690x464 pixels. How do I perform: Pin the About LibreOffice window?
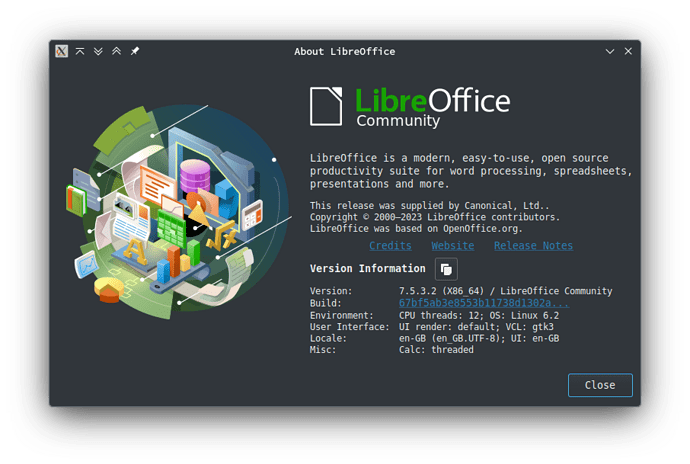point(135,51)
